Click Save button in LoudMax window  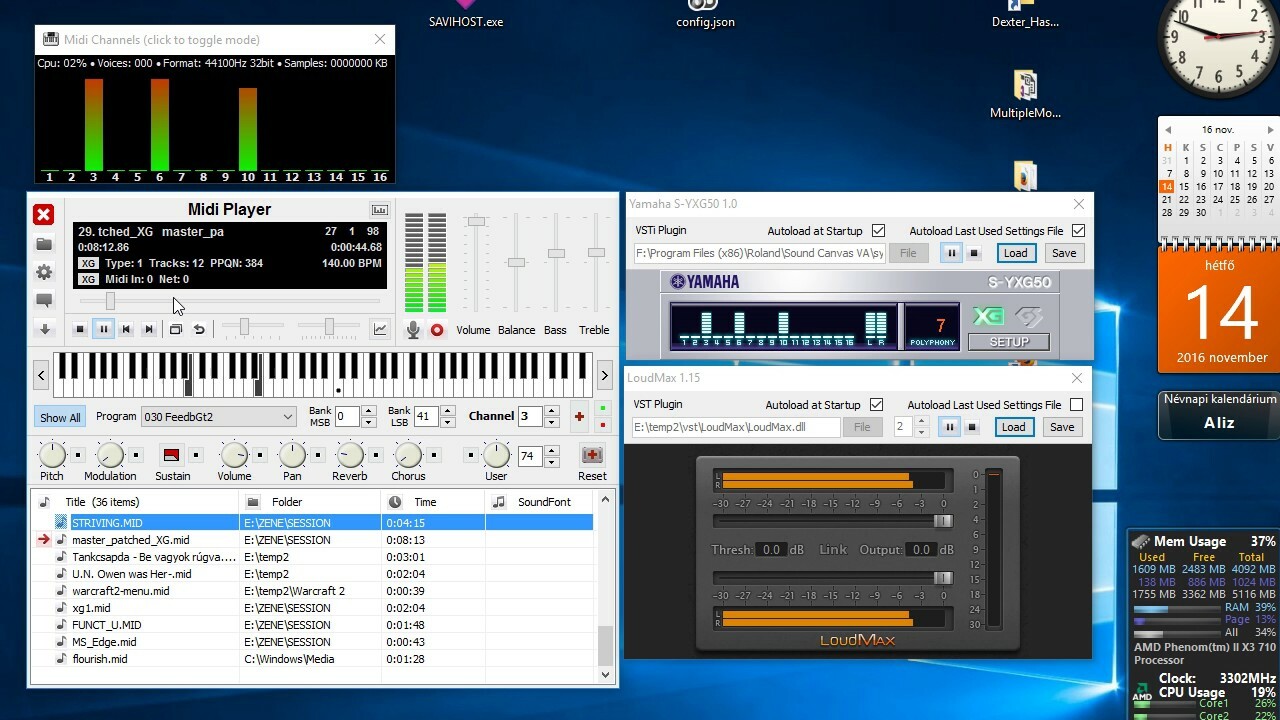1062,427
